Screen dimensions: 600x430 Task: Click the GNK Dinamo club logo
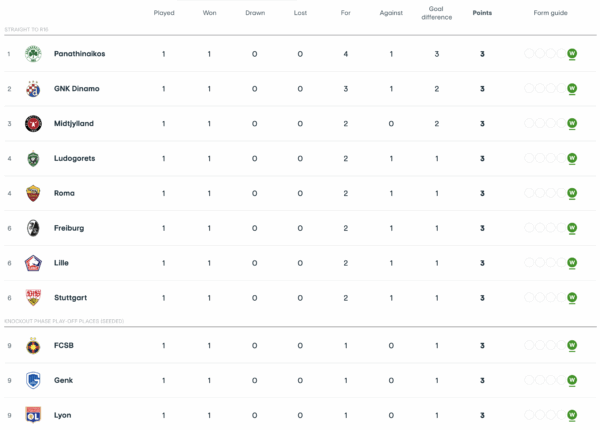click(31, 88)
